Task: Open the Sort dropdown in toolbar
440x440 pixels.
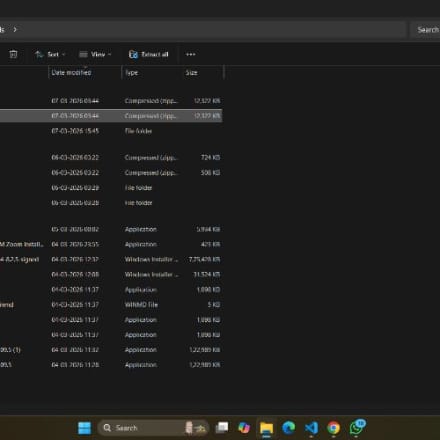Action: 50,54
